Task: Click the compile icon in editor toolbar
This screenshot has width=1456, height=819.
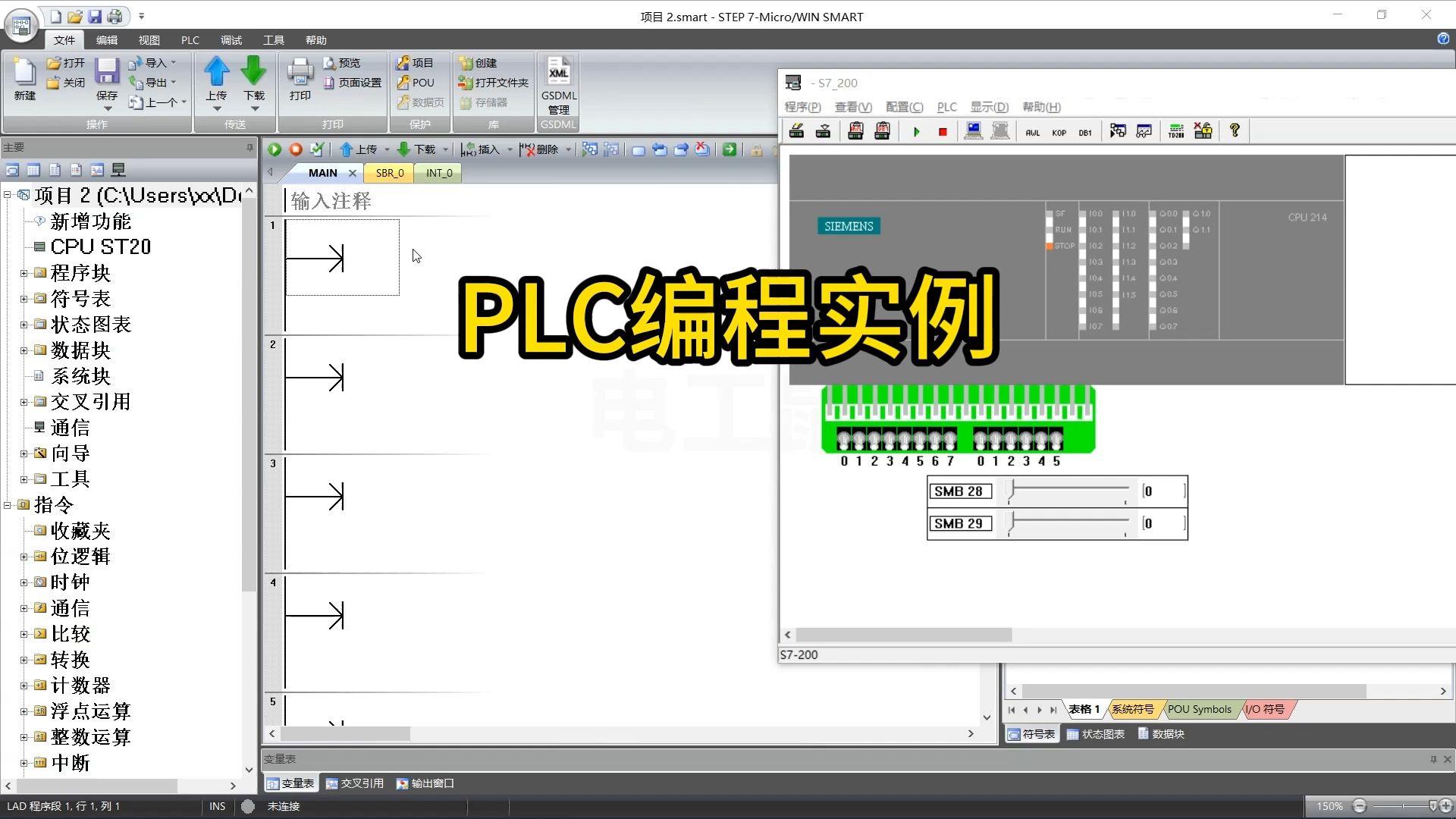Action: [317, 149]
